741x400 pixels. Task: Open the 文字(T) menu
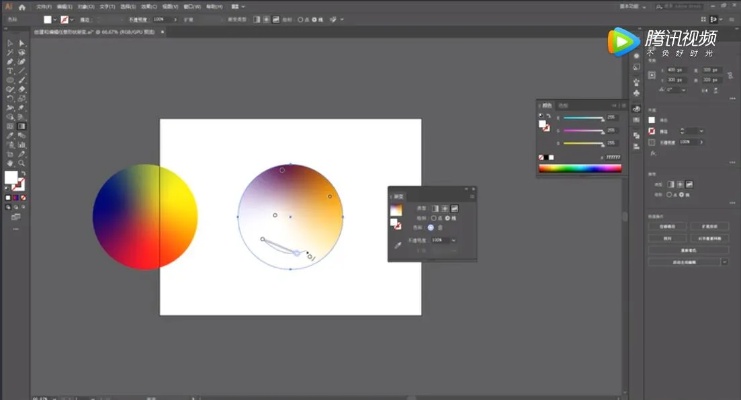(x=107, y=7)
